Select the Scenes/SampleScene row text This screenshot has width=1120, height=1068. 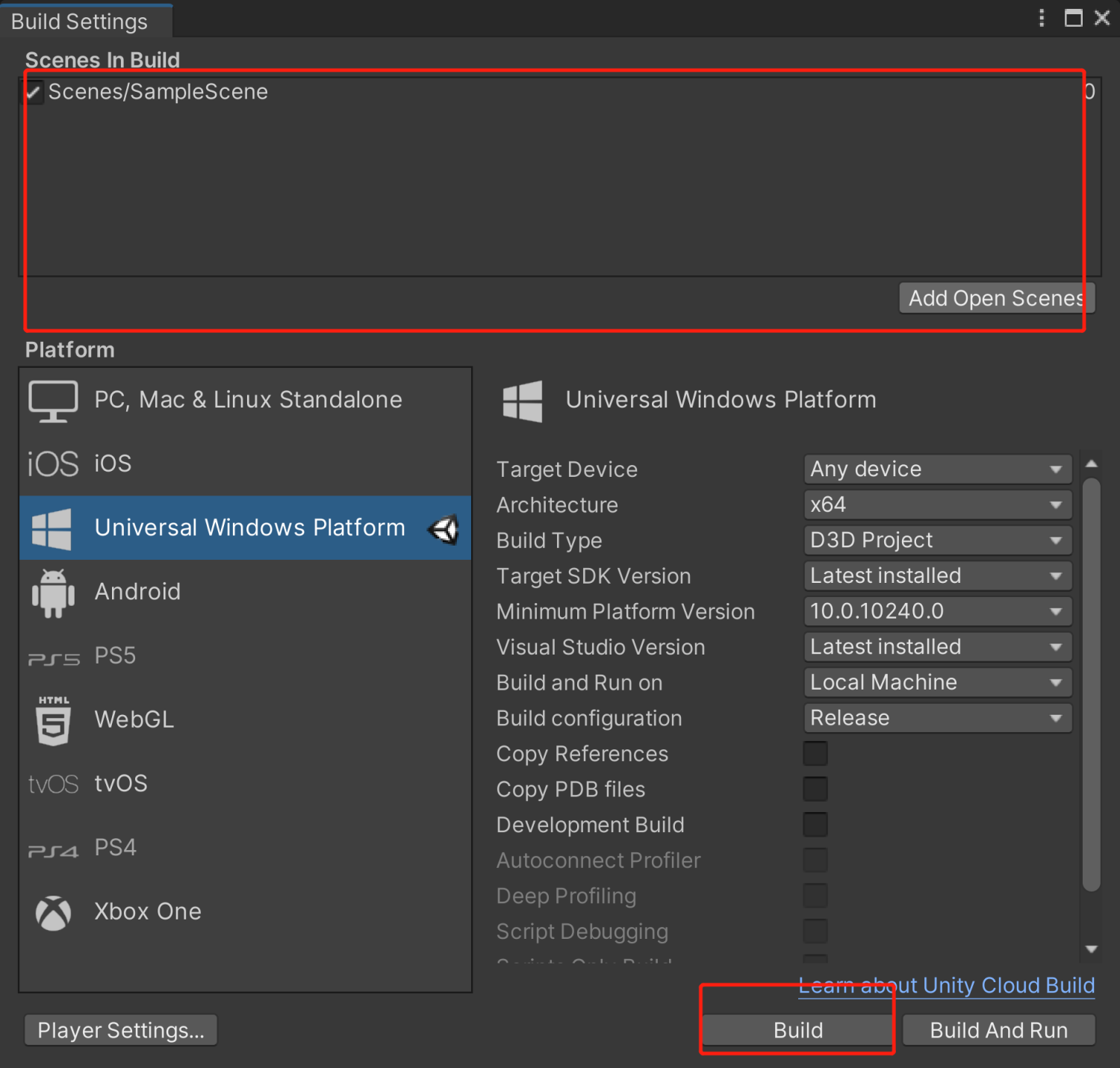(158, 92)
